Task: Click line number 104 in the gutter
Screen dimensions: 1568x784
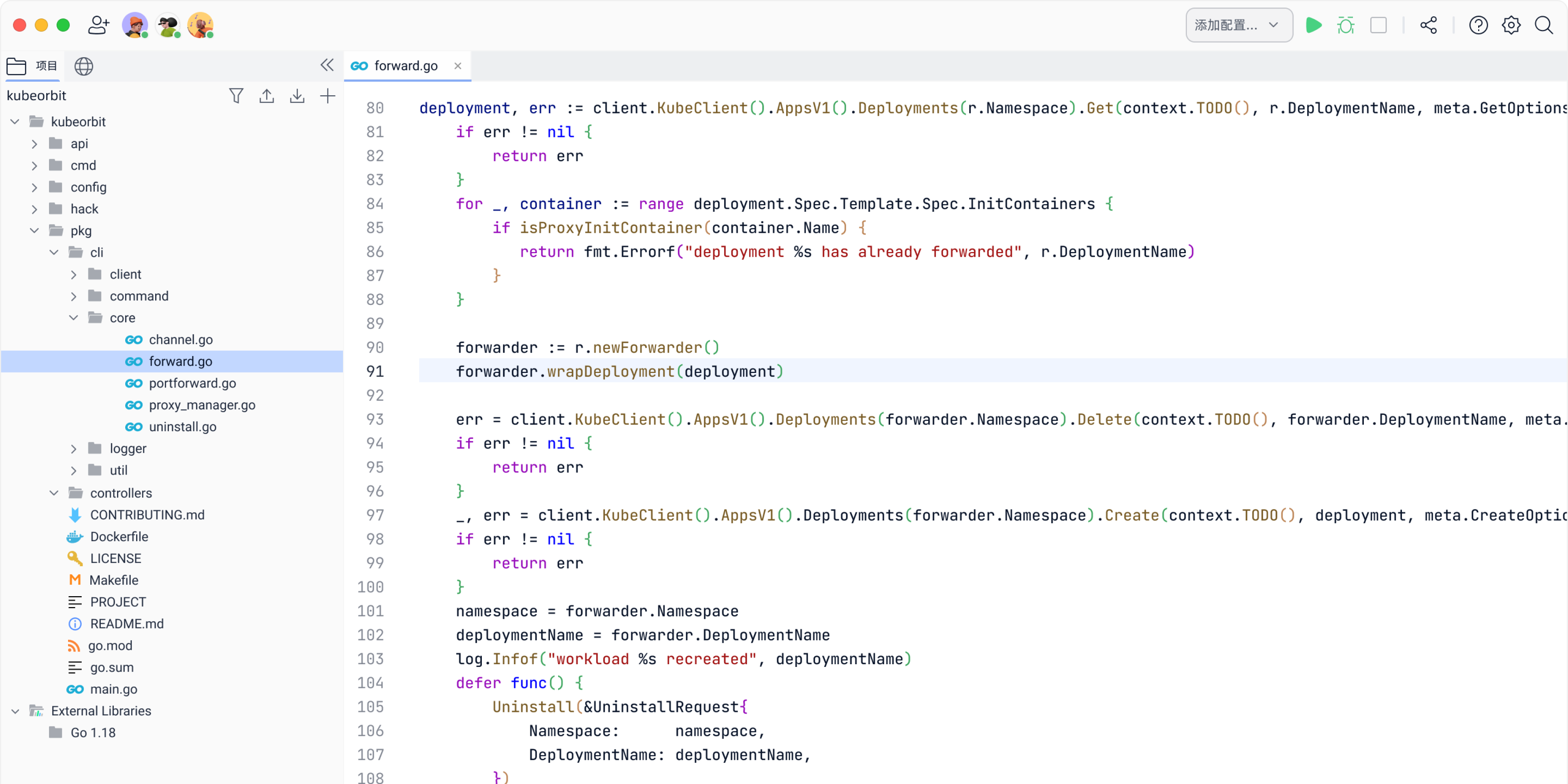Action: (x=370, y=683)
